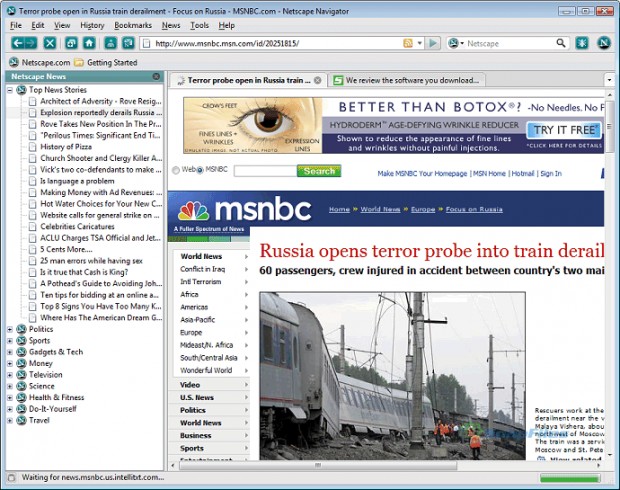The height and width of the screenshot is (490, 620).
Task: Open the News menu
Action: (x=171, y=25)
